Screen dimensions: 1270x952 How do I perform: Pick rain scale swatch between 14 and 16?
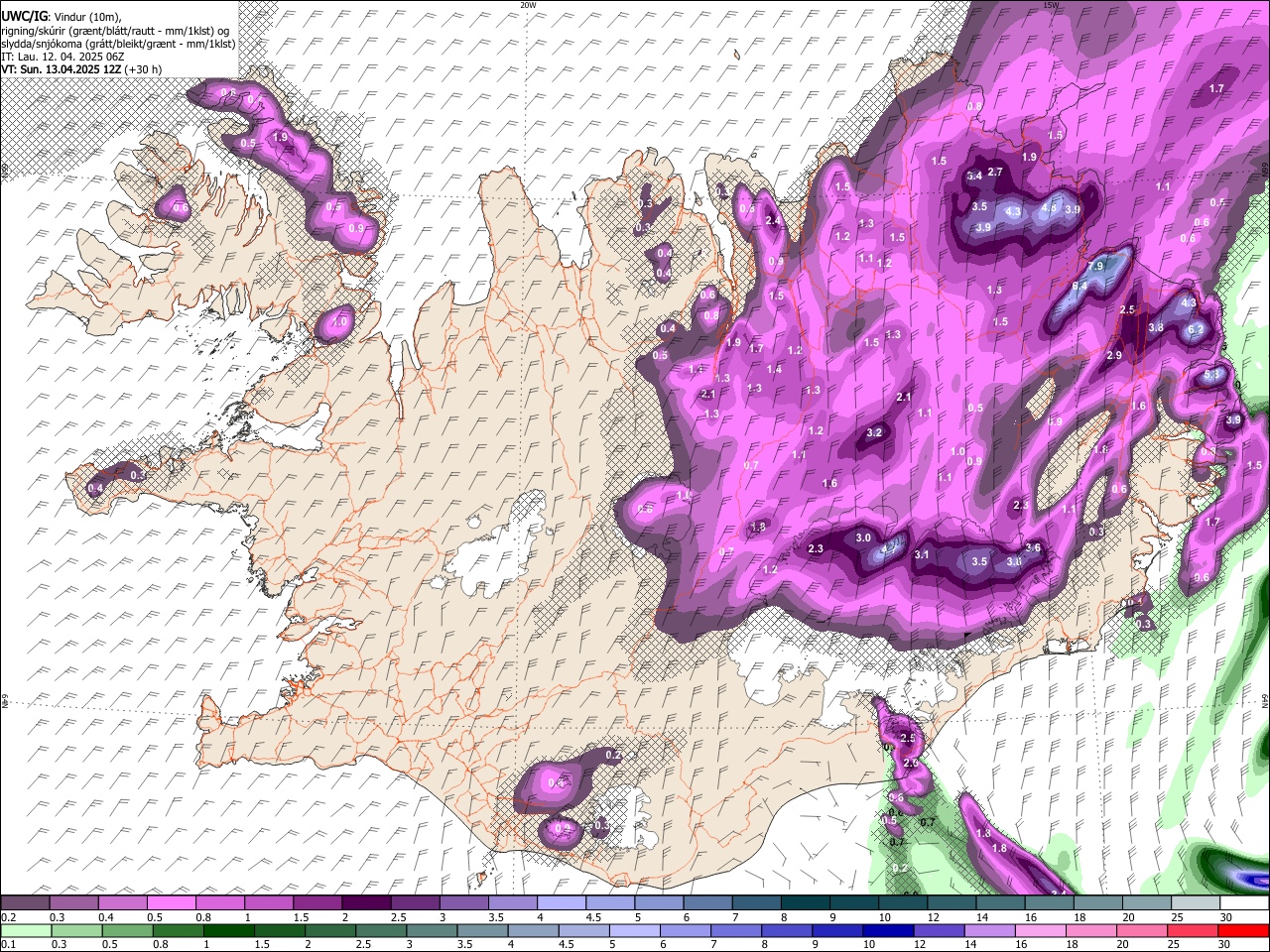pos(989,931)
